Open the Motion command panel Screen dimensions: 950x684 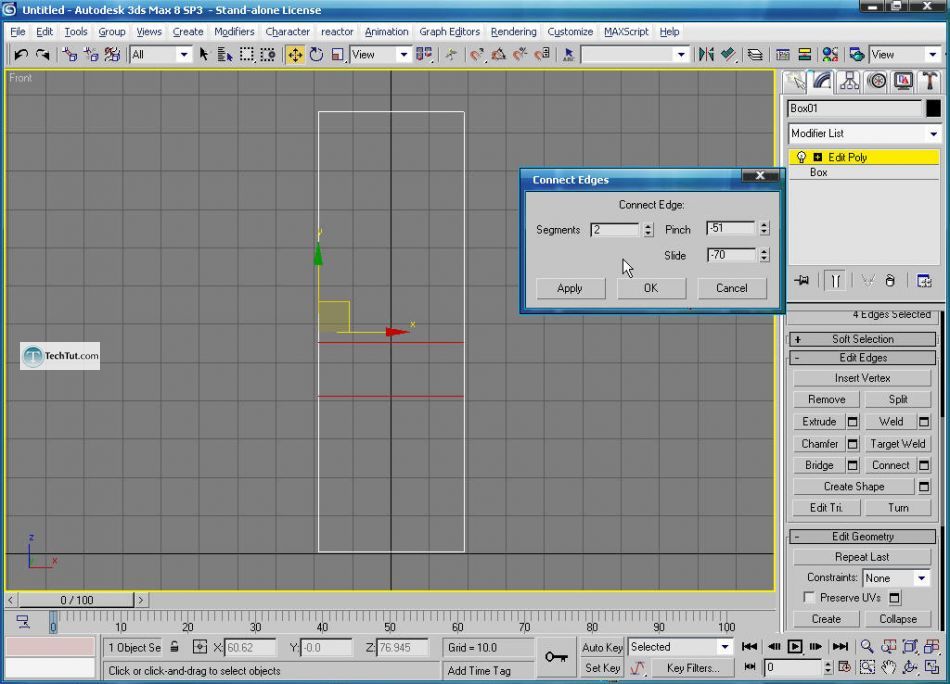tap(877, 81)
